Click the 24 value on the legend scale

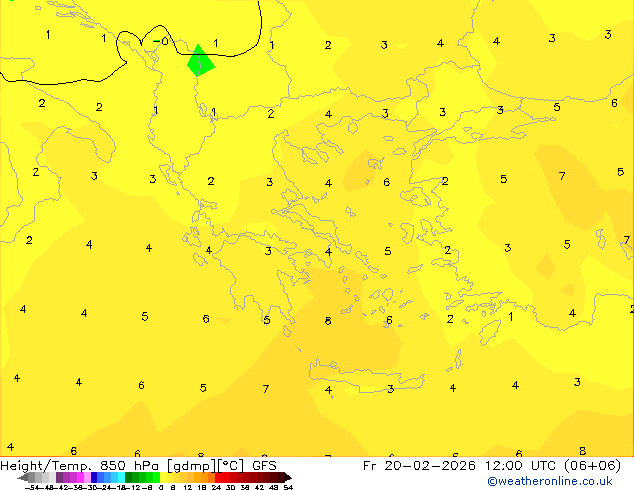(x=216, y=487)
